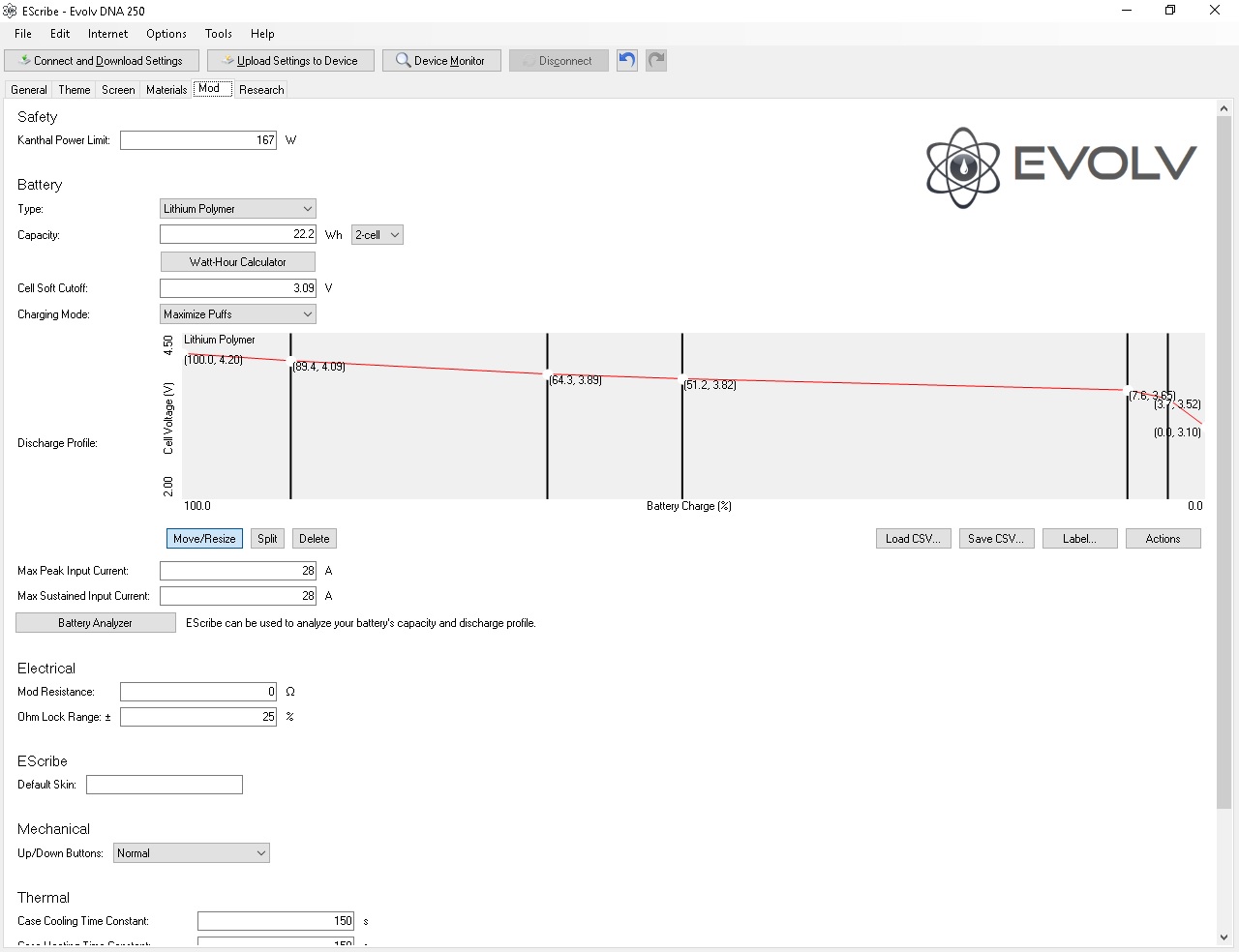This screenshot has width=1239, height=952.
Task: Click the EScribe app icon in title bar
Action: tap(10, 11)
